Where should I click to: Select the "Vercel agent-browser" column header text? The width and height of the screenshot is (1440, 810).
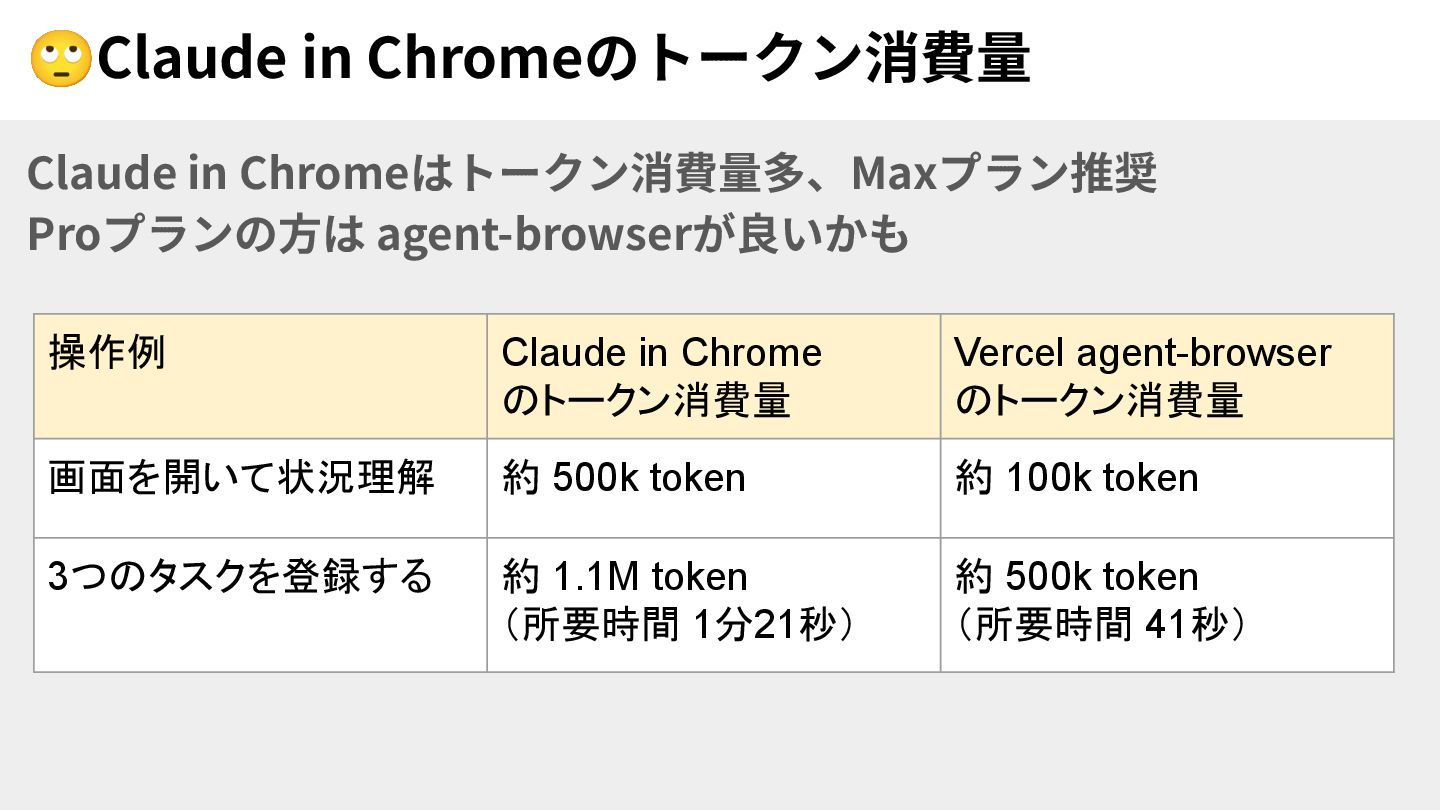[x=1142, y=353]
